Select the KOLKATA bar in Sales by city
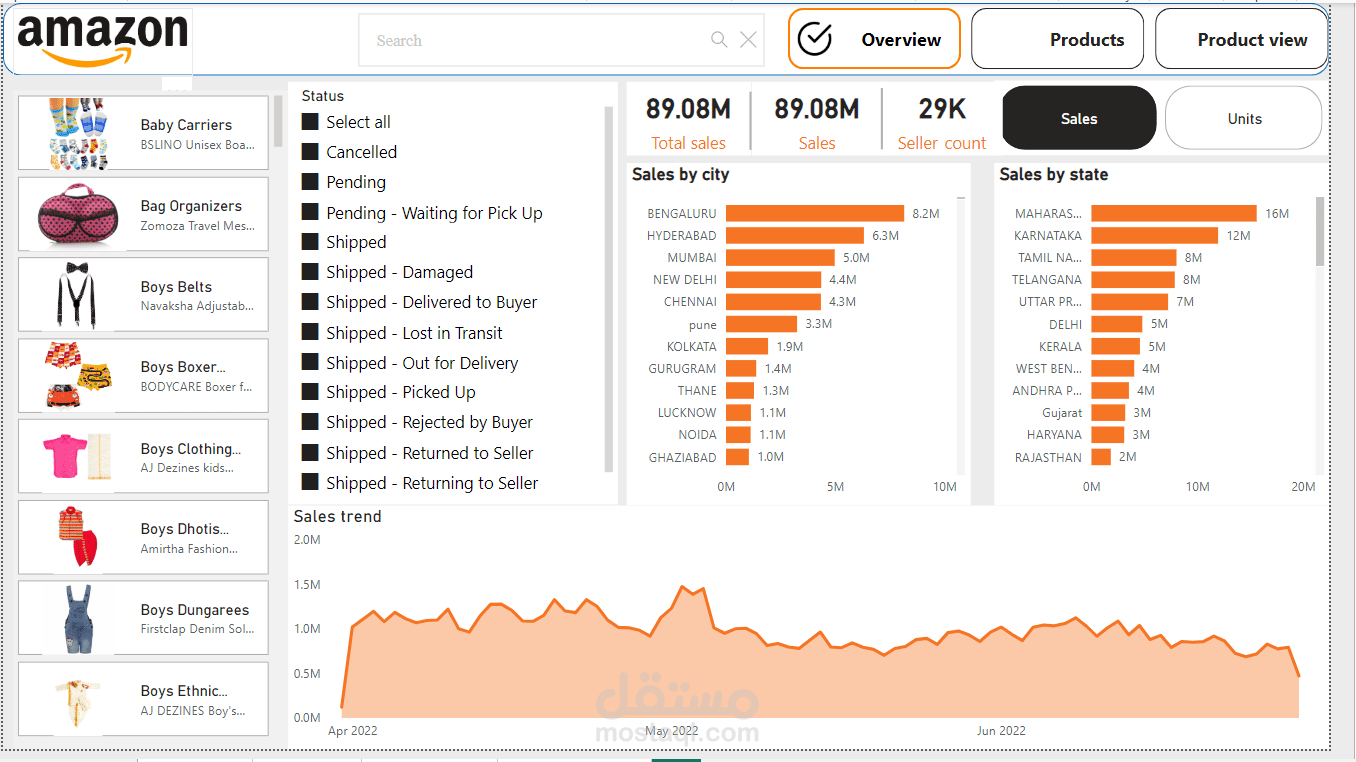Viewport: 1356px width, 762px height. point(747,346)
